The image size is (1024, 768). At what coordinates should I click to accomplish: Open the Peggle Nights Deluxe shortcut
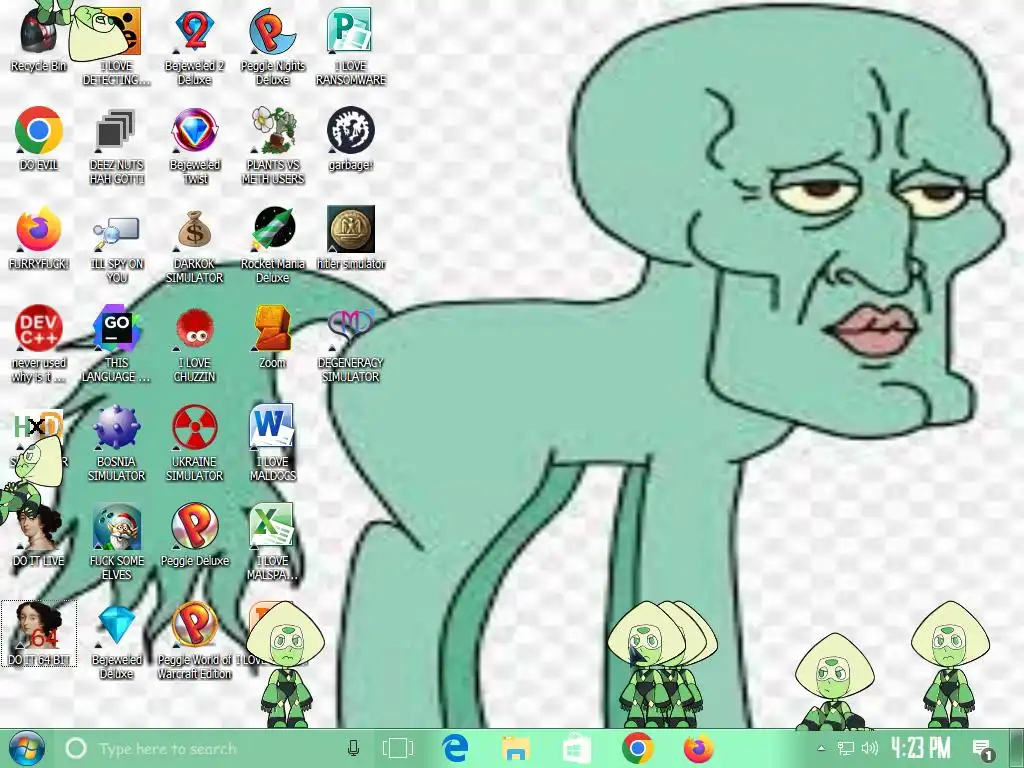[272, 47]
